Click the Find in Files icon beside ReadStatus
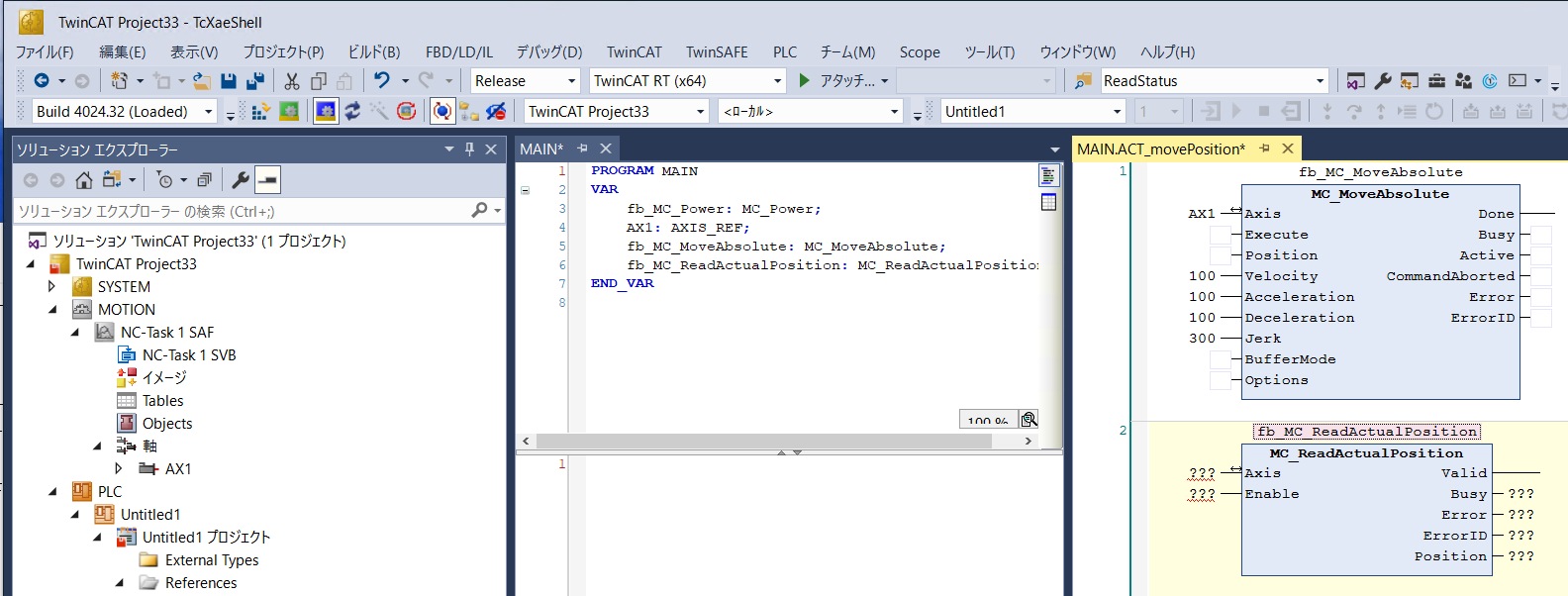This screenshot has height=596, width=1568. tap(1084, 81)
